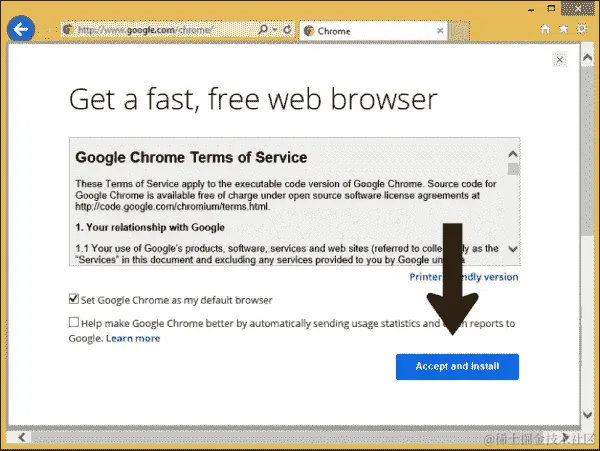Click the search magnifier in address bar
This screenshot has height=451, width=600.
263,29
